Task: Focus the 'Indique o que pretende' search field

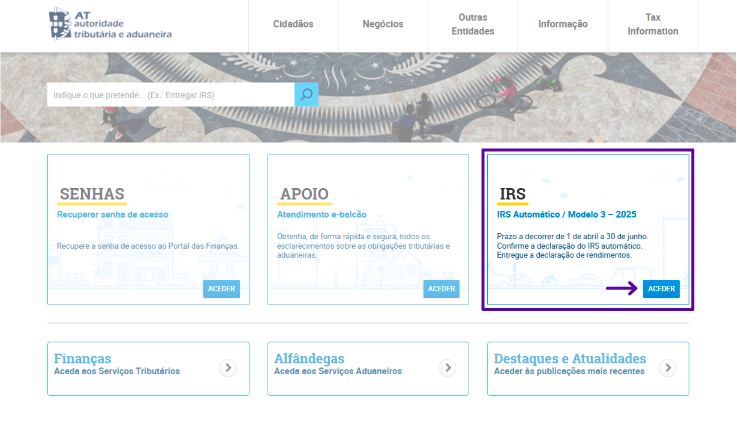Action: click(x=171, y=94)
